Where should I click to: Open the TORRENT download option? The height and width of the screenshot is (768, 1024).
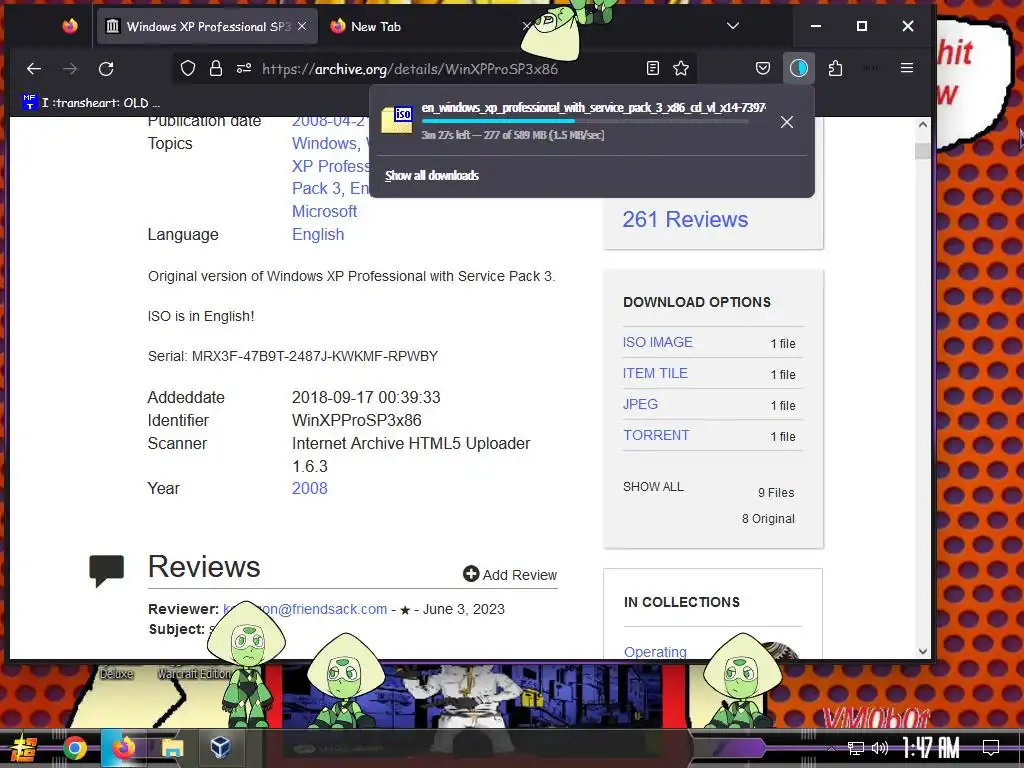656,435
